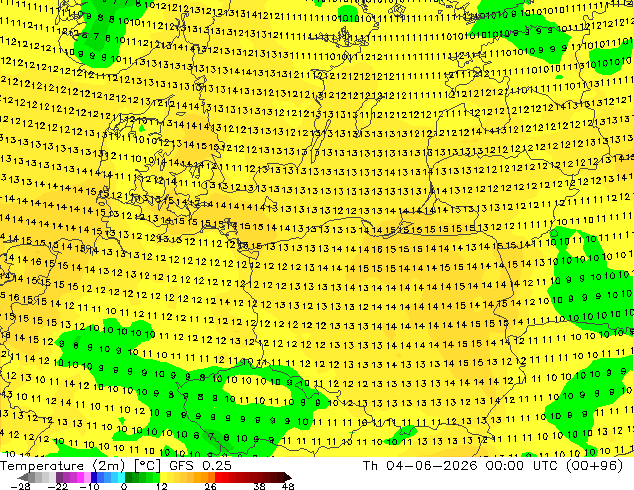Click the "[°C]" unit label
Viewport: 634px width, 490px height.
point(147,466)
